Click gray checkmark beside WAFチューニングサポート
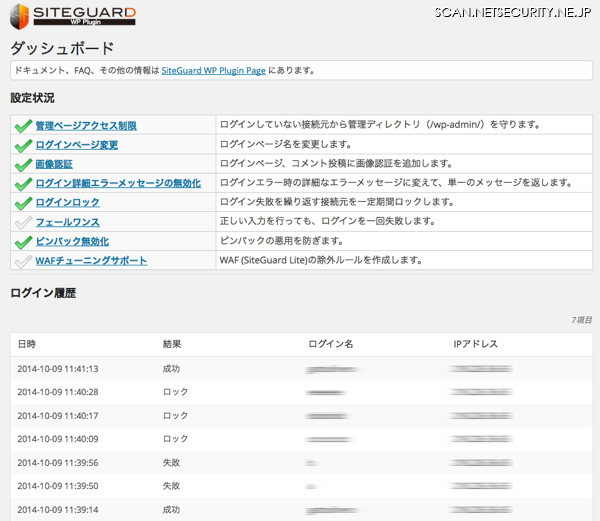 (23, 261)
